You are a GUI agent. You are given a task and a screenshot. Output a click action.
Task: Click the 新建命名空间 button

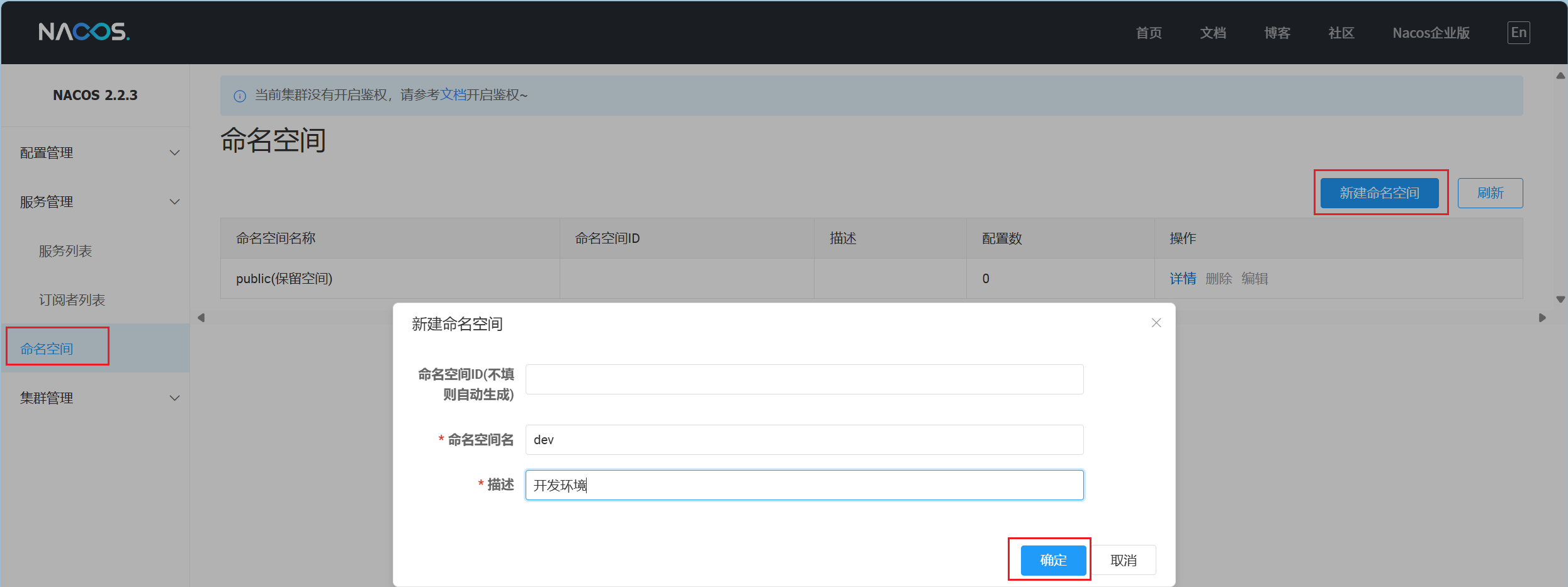[x=1379, y=193]
